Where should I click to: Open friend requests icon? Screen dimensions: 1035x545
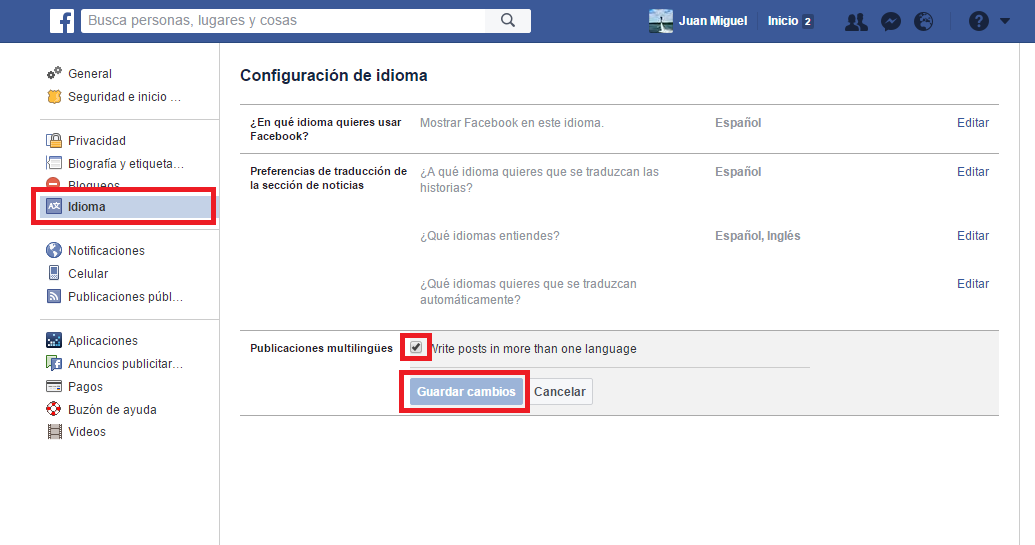[856, 22]
